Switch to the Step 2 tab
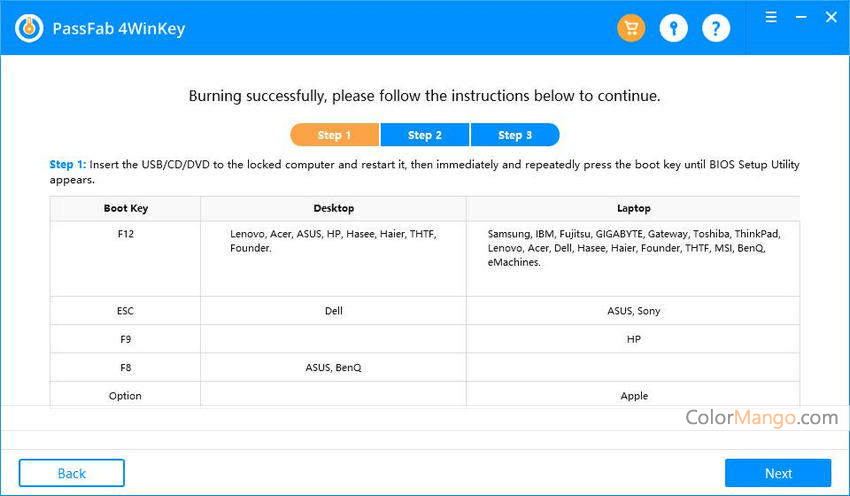 point(424,135)
